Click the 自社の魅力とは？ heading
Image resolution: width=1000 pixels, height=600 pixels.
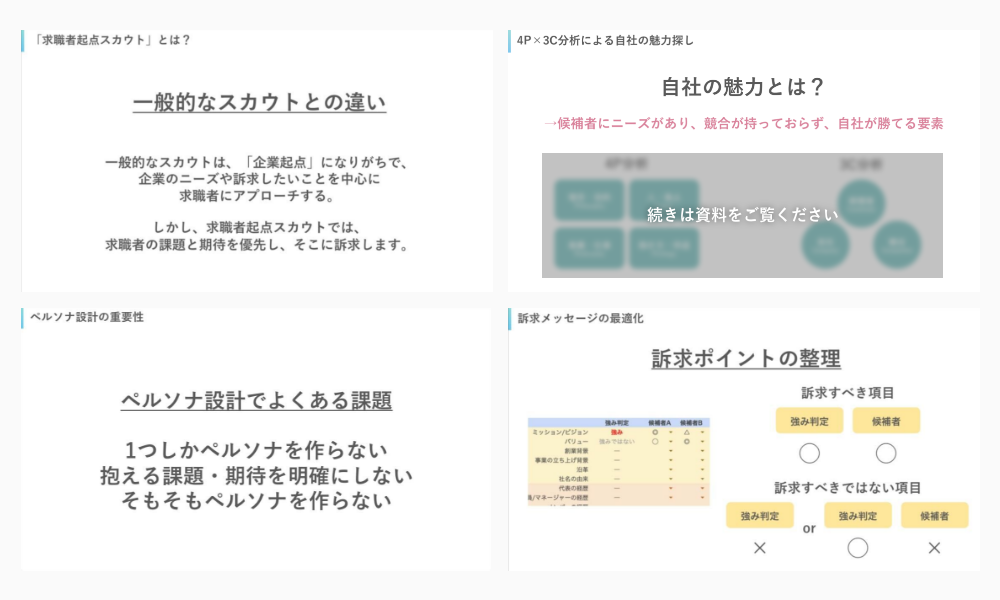pos(744,87)
